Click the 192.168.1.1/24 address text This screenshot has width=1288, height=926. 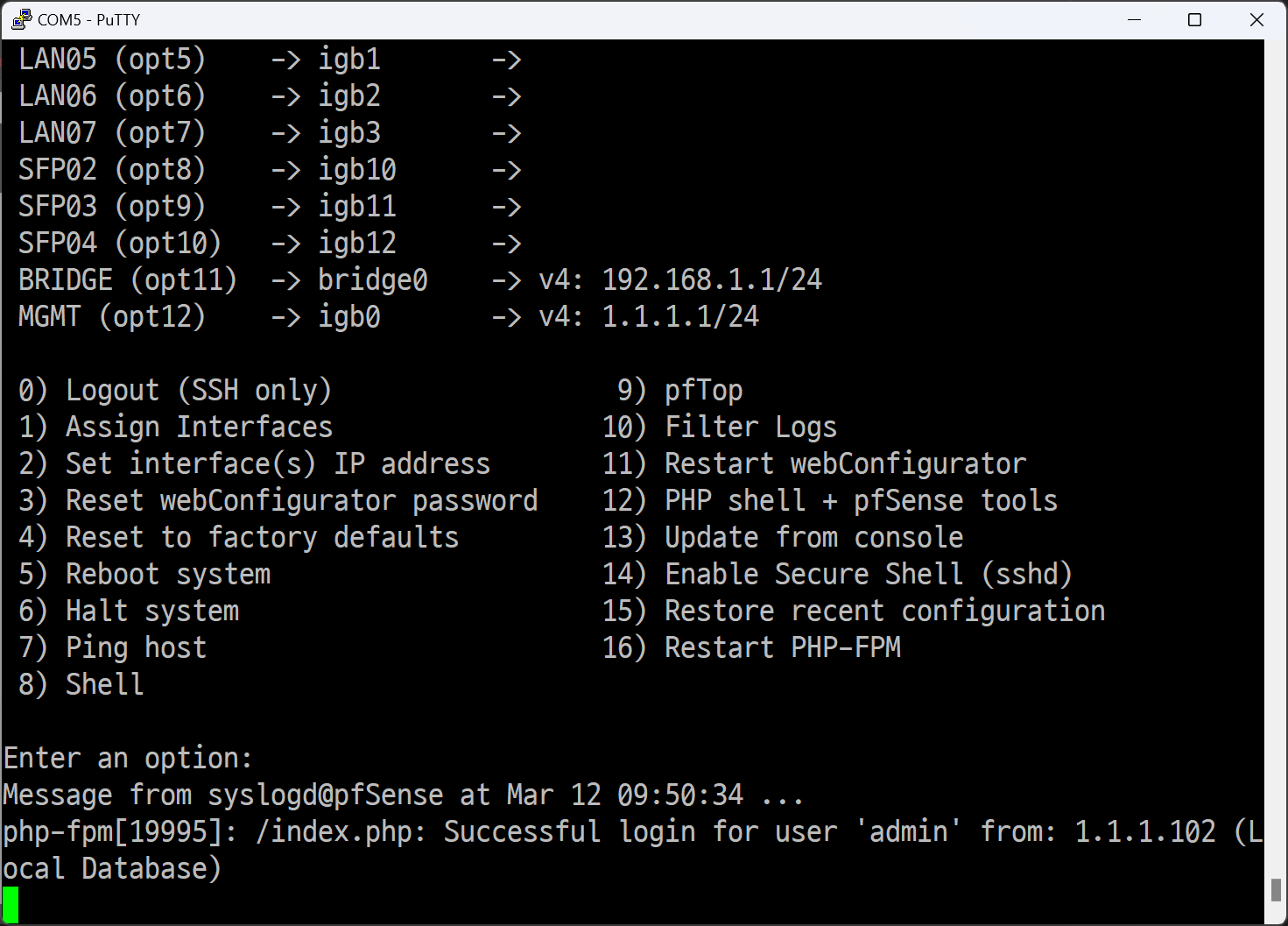click(x=712, y=279)
